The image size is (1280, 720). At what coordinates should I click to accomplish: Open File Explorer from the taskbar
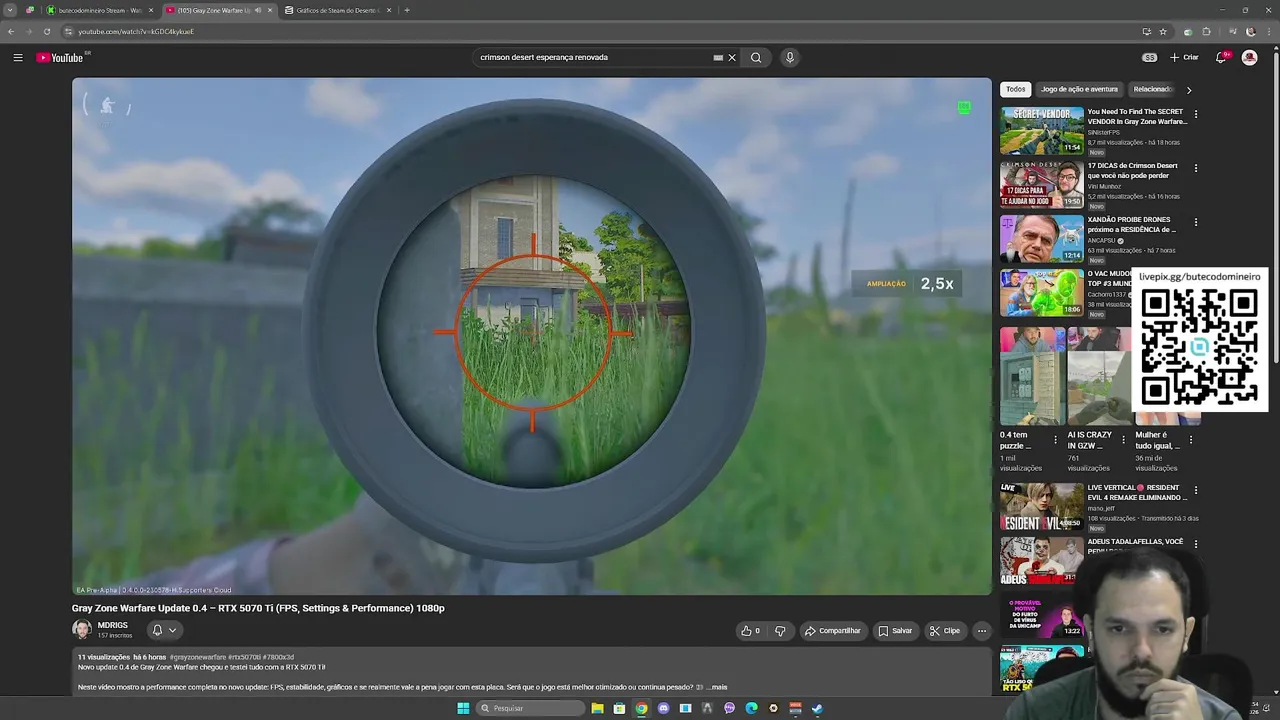pos(597,708)
